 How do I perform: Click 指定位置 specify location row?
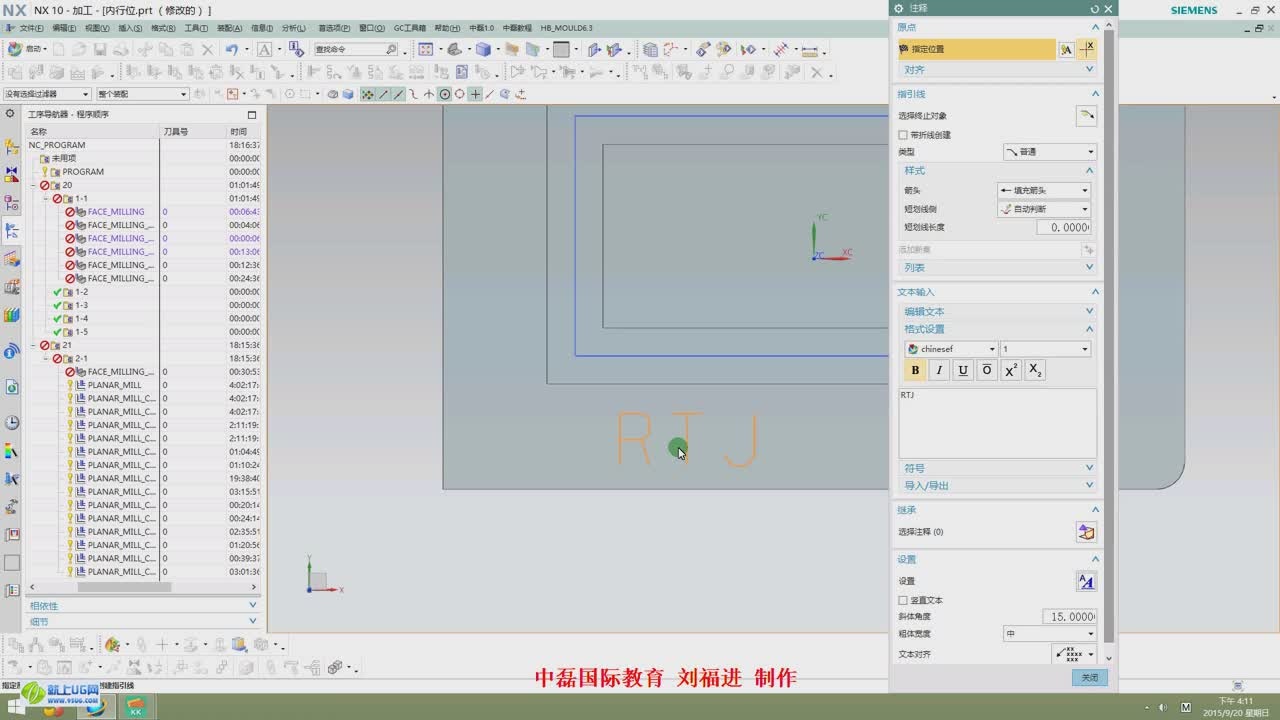tap(975, 49)
